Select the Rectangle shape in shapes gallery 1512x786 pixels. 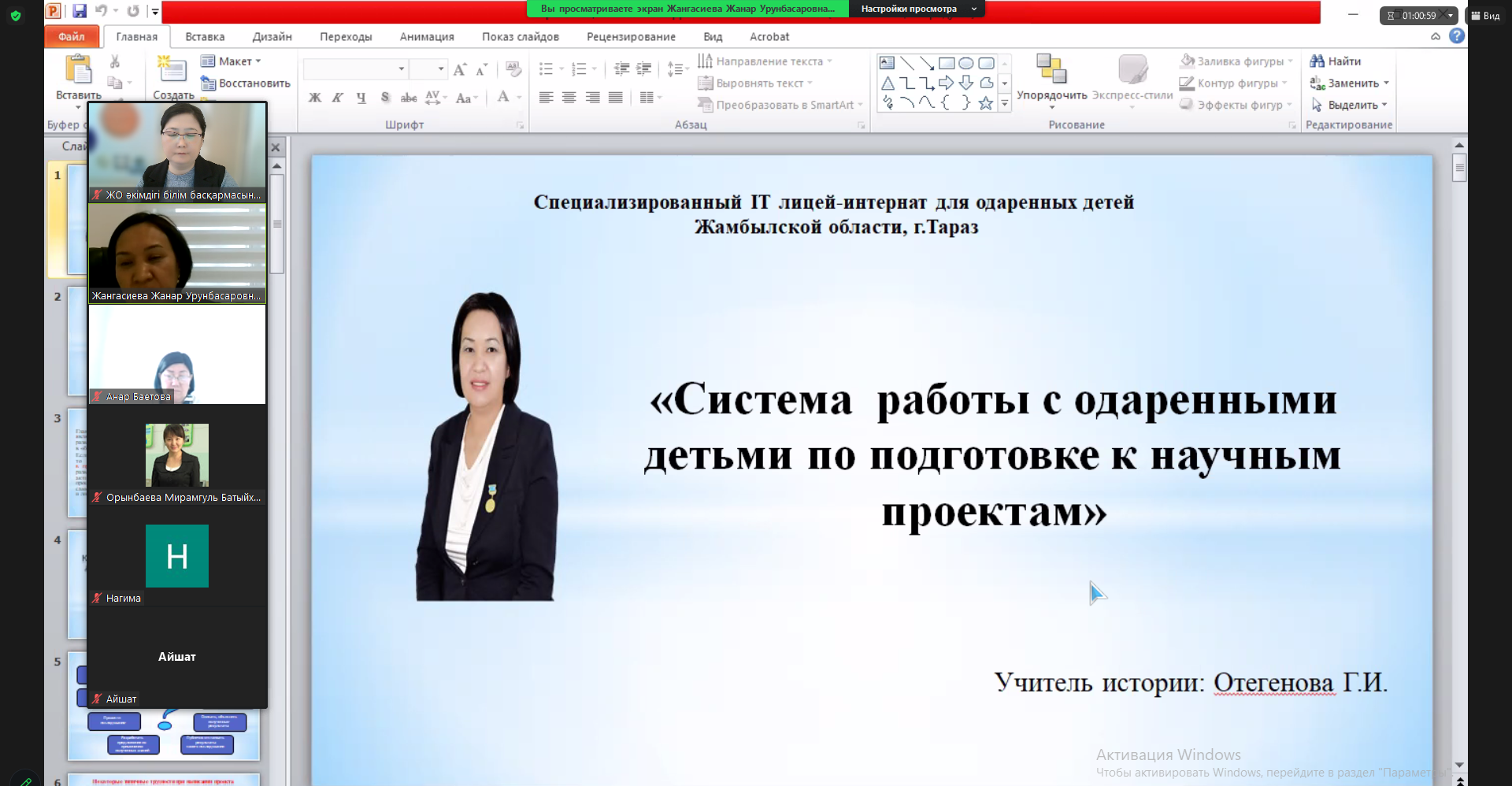click(x=947, y=63)
